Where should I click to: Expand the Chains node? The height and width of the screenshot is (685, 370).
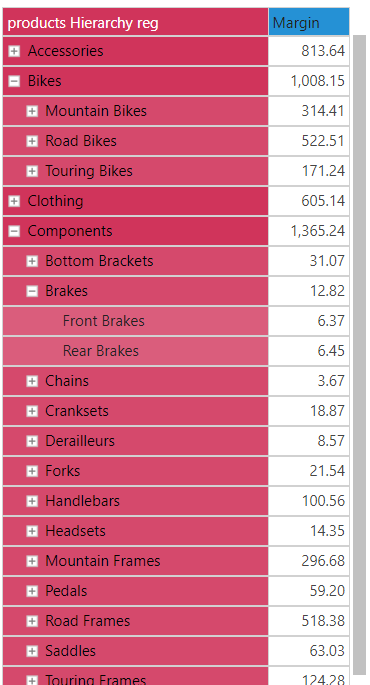(x=32, y=381)
